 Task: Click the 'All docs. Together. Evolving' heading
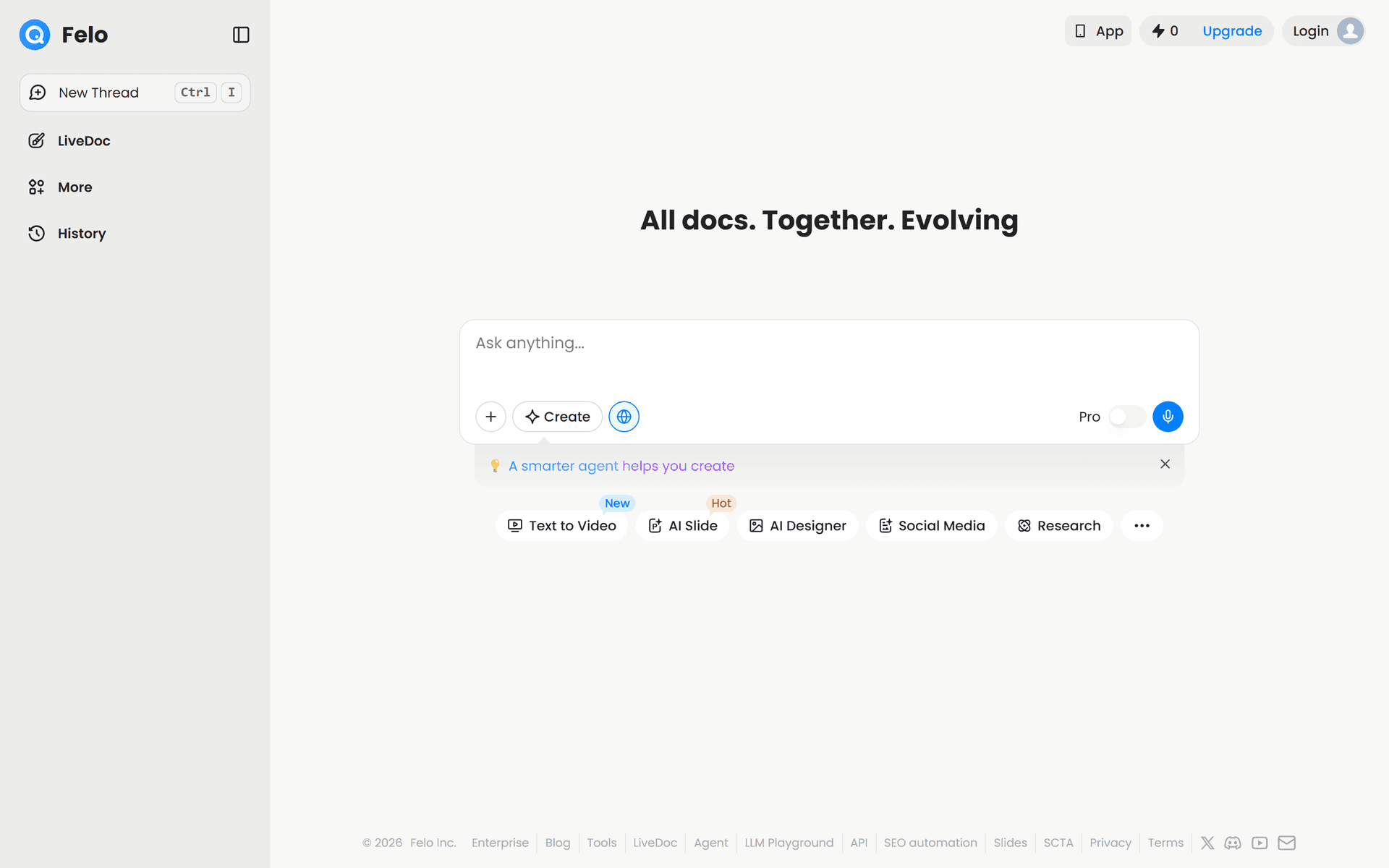click(829, 221)
